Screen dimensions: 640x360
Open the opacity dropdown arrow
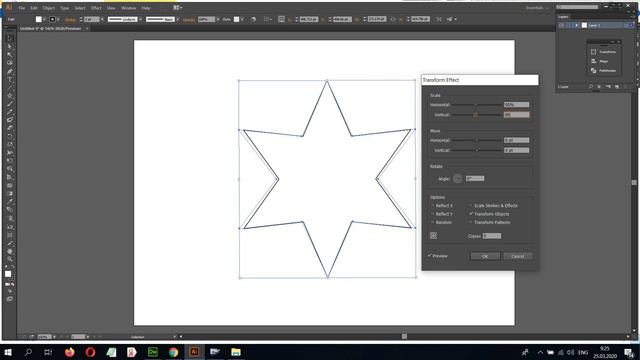[x=218, y=19]
